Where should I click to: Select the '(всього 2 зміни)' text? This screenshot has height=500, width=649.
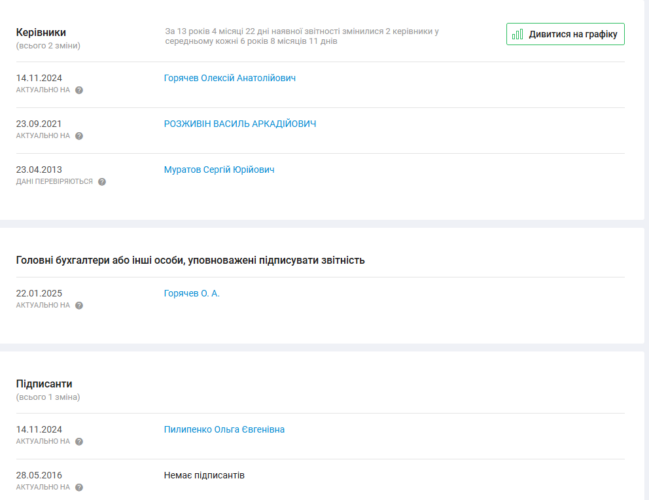(48, 46)
